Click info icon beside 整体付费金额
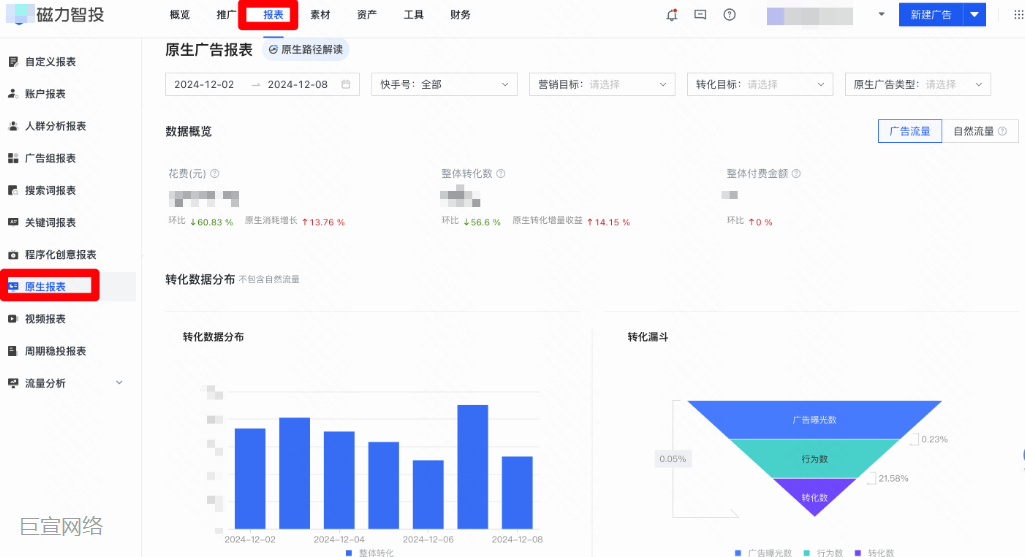Image resolution: width=1025 pixels, height=557 pixels. (796, 173)
